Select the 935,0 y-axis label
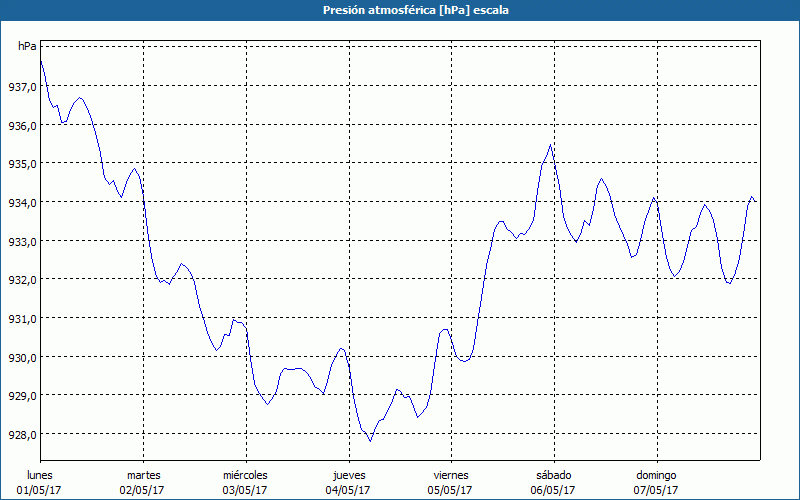 point(21,164)
